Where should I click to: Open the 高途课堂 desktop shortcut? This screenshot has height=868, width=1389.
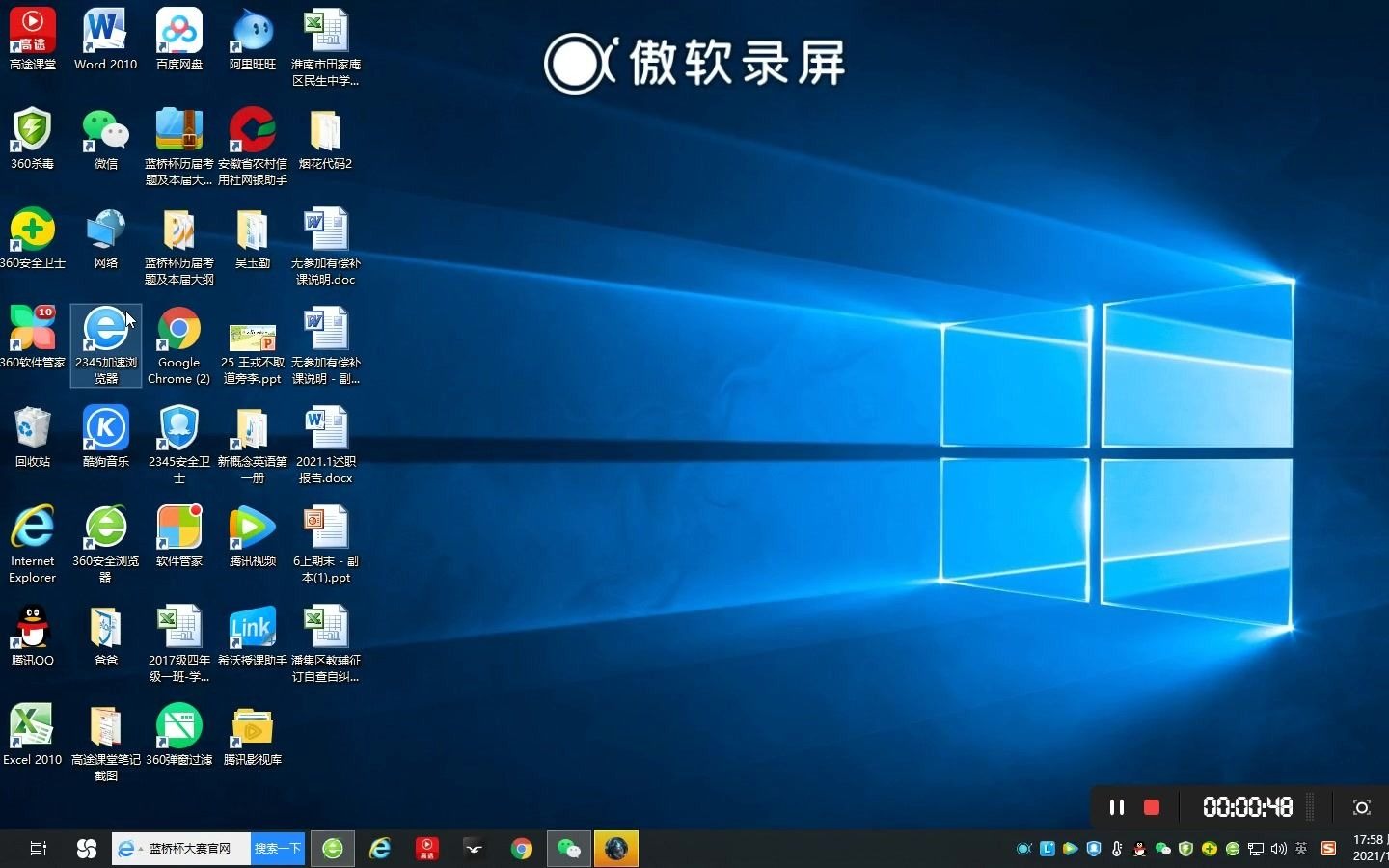click(33, 40)
